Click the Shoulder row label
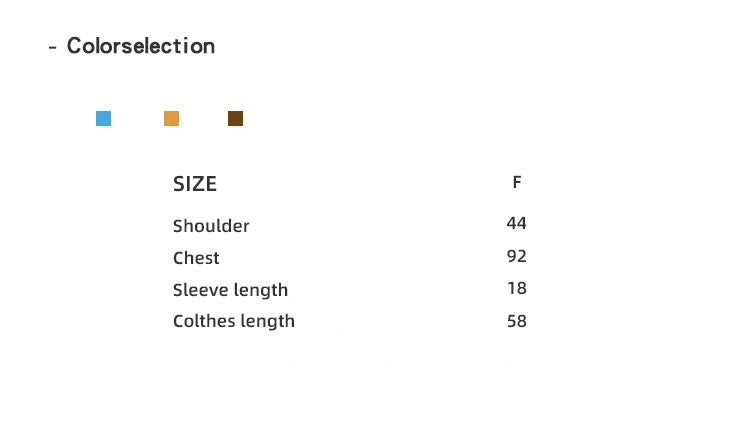The width and height of the screenshot is (750, 422). [211, 226]
